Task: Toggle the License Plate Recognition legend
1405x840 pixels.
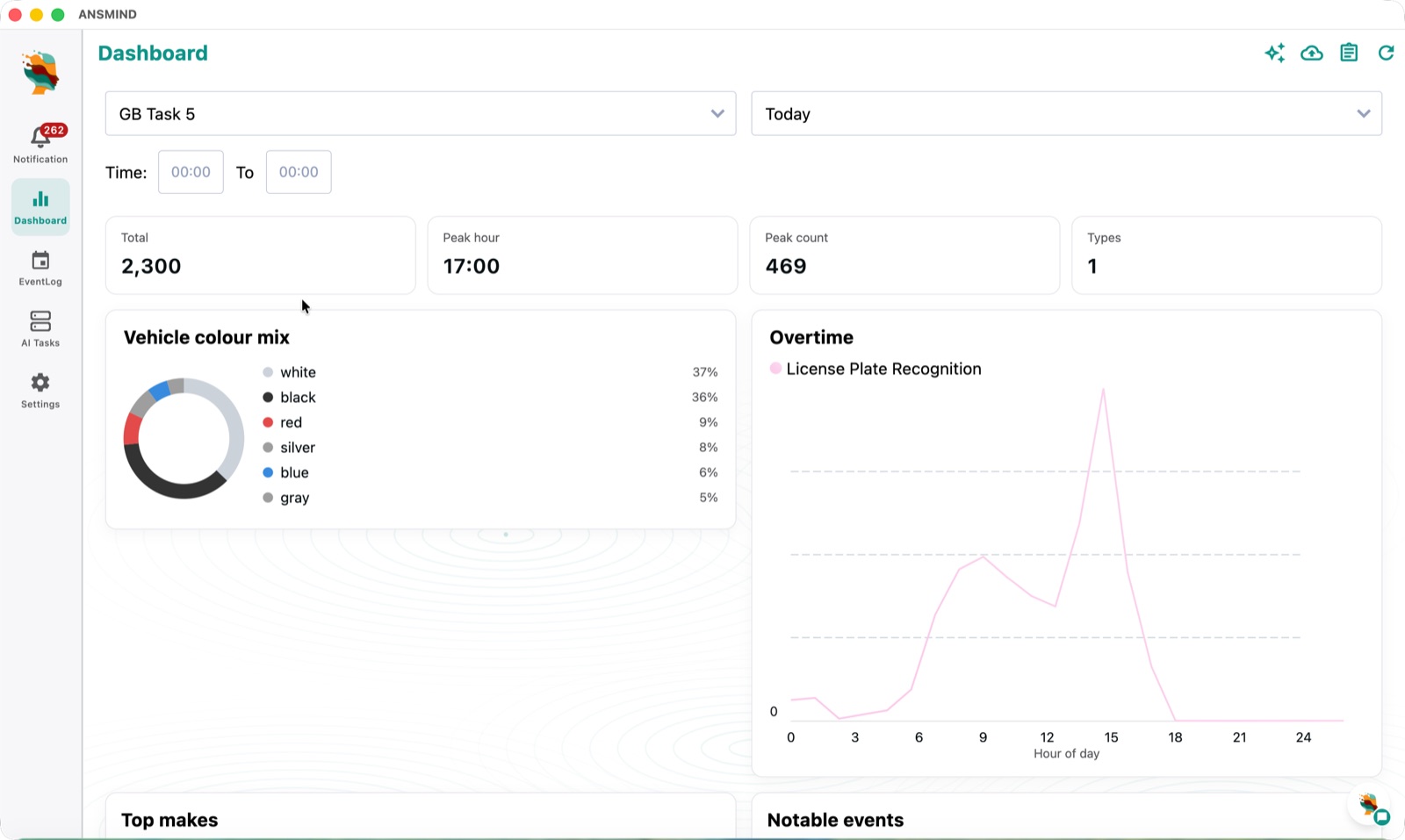Action: [x=875, y=369]
